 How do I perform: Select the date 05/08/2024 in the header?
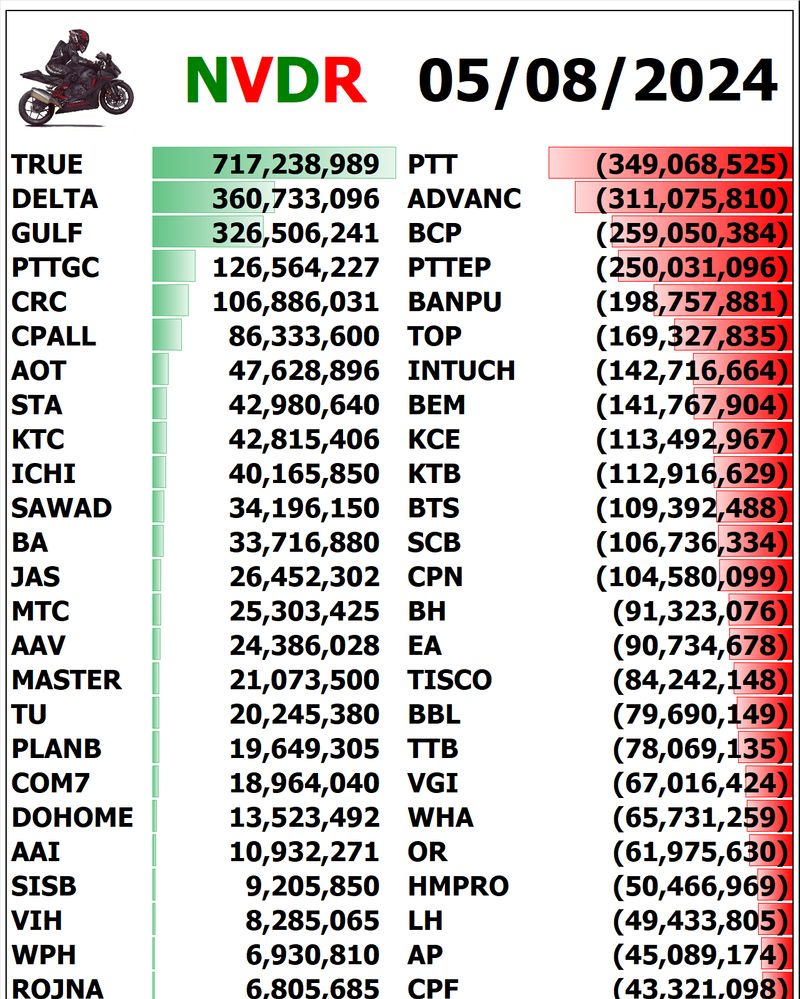tap(597, 79)
